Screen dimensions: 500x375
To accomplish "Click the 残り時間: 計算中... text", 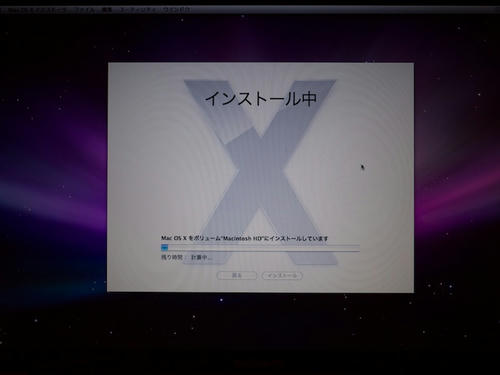I will point(187,257).
